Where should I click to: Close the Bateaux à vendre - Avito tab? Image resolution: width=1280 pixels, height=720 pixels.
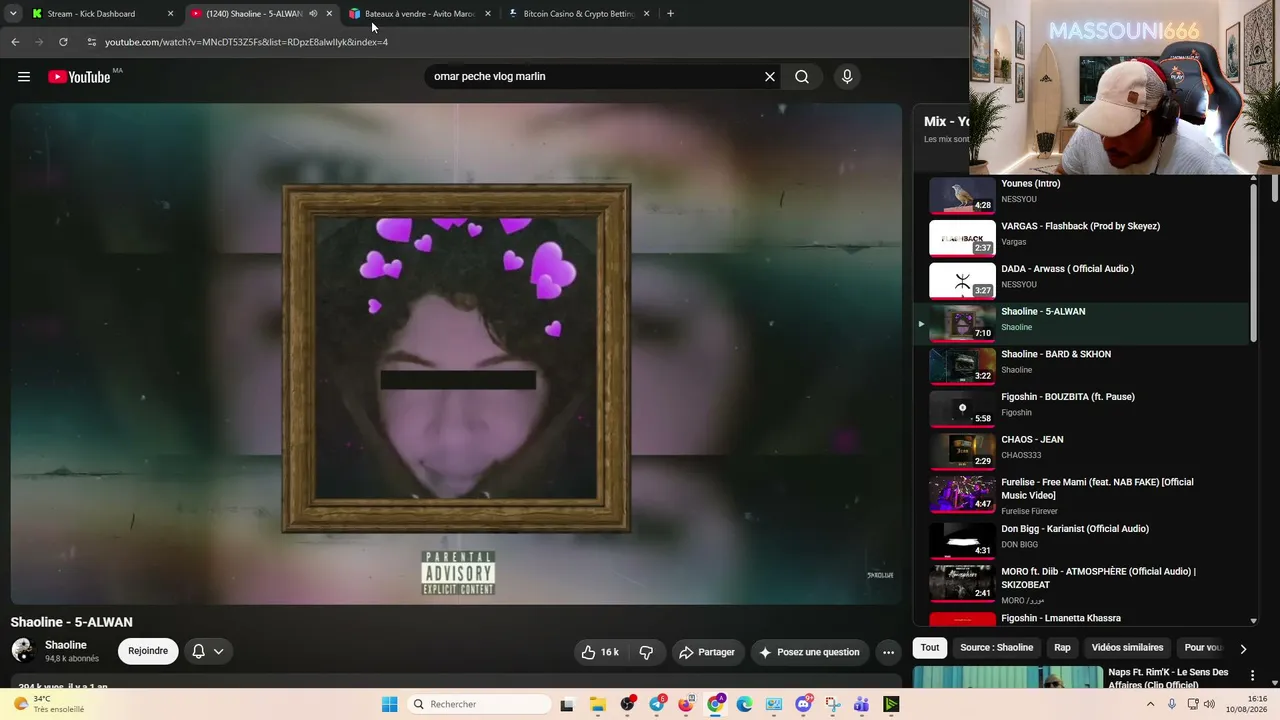488,14
